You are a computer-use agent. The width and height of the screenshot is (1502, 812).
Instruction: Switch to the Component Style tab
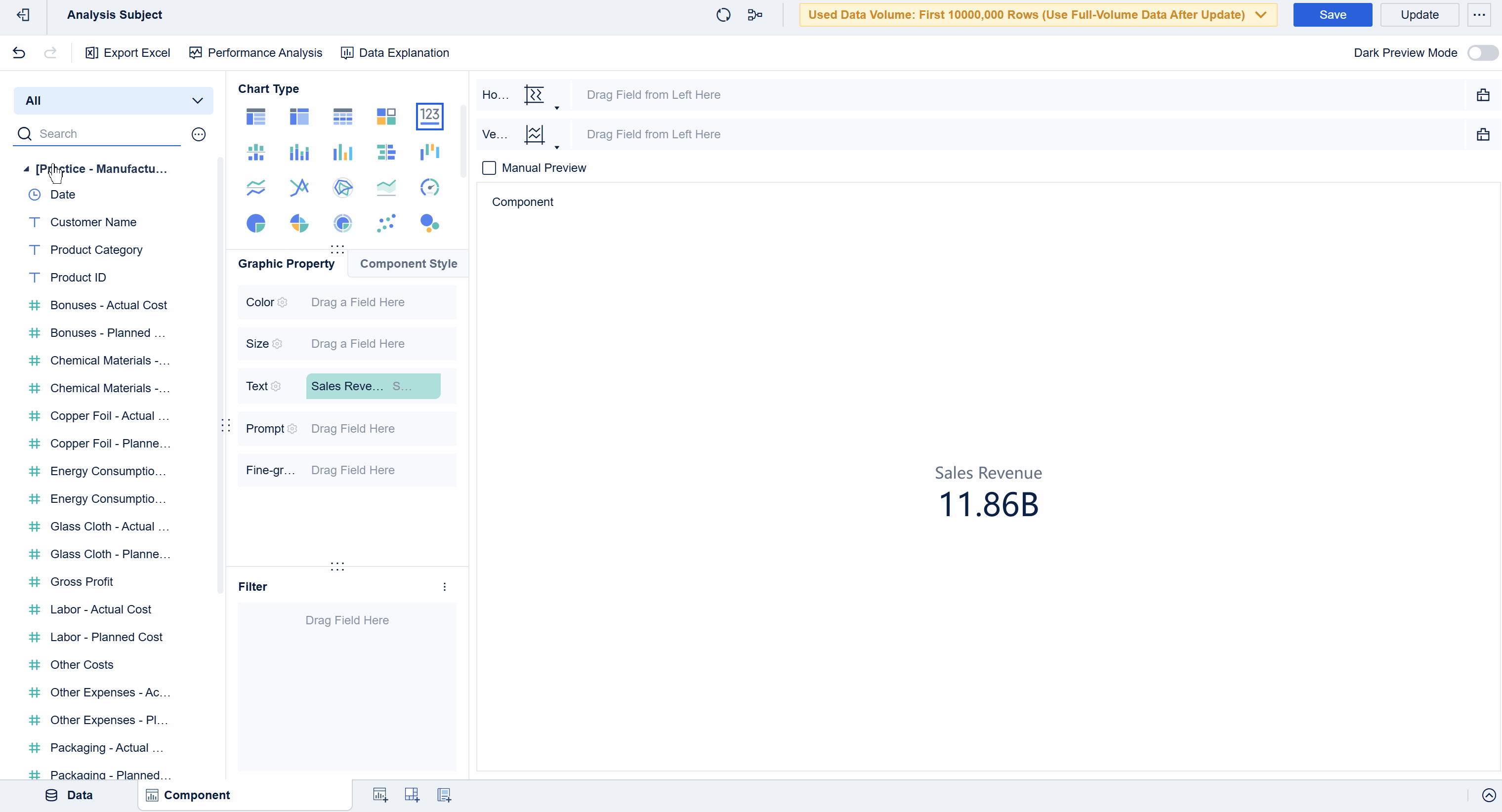tap(408, 263)
